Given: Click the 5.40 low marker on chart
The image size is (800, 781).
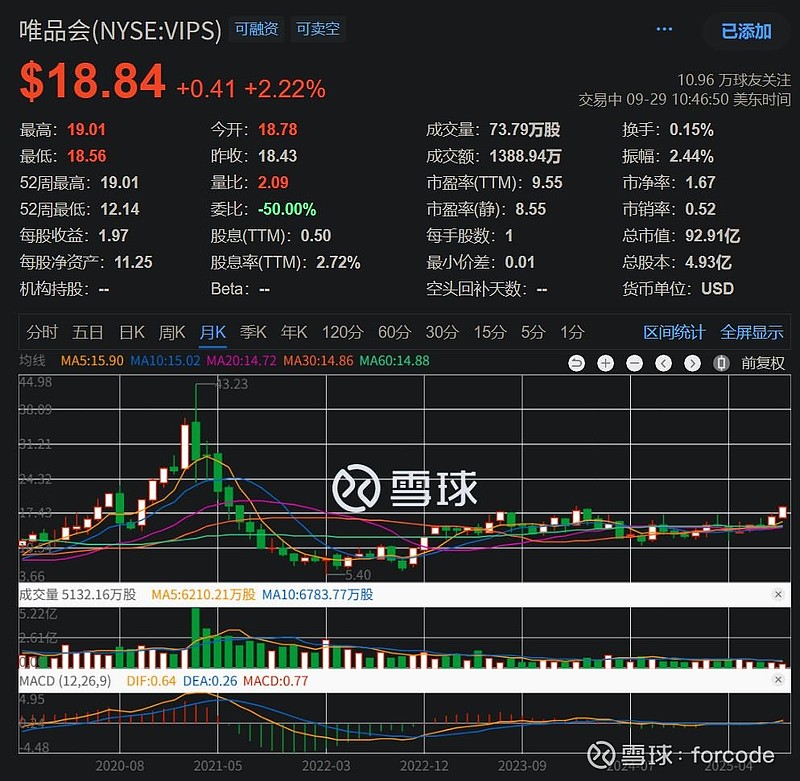Looking at the screenshot, I should click(x=358, y=575).
